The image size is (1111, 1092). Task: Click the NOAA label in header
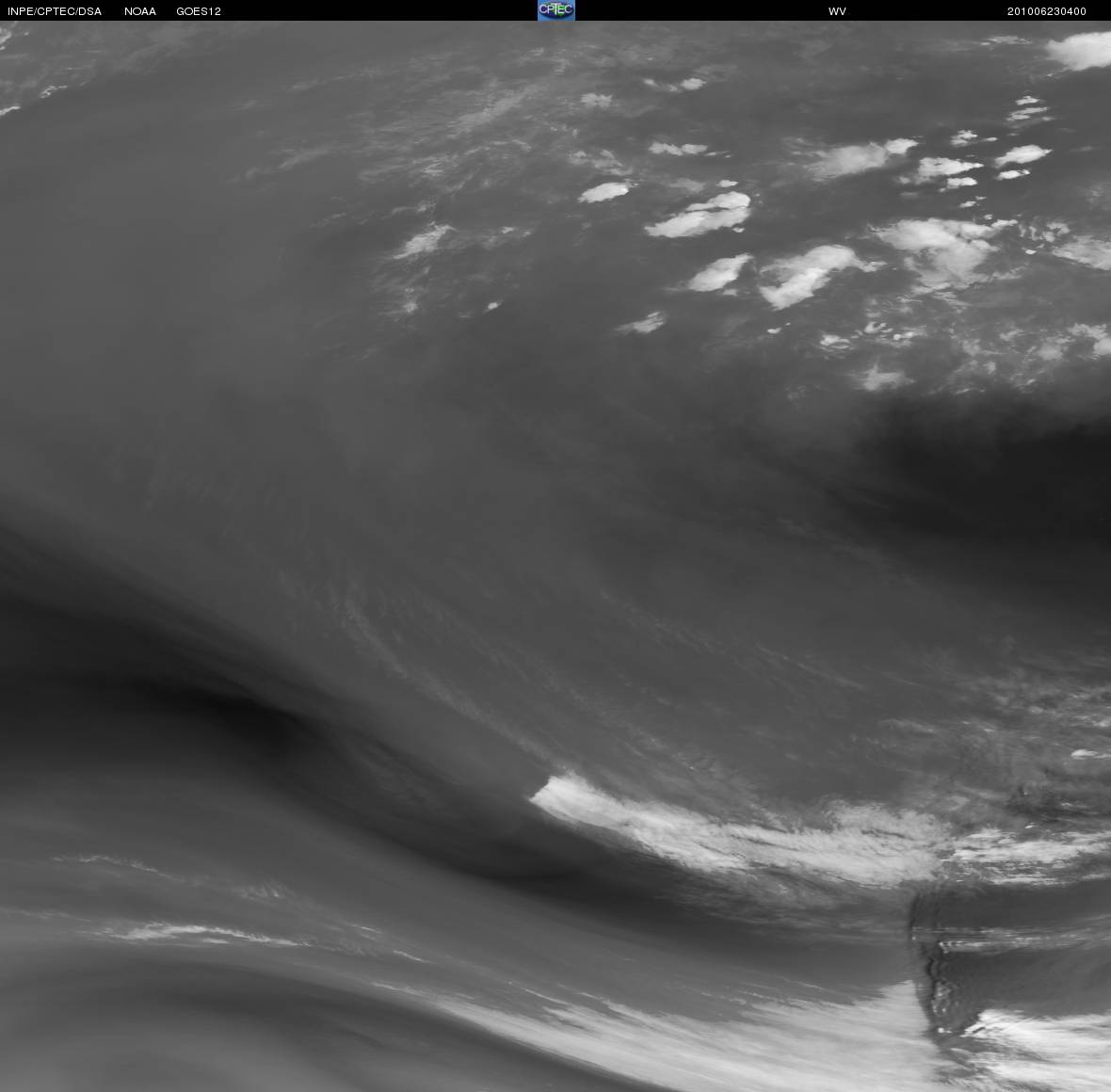coord(140,11)
